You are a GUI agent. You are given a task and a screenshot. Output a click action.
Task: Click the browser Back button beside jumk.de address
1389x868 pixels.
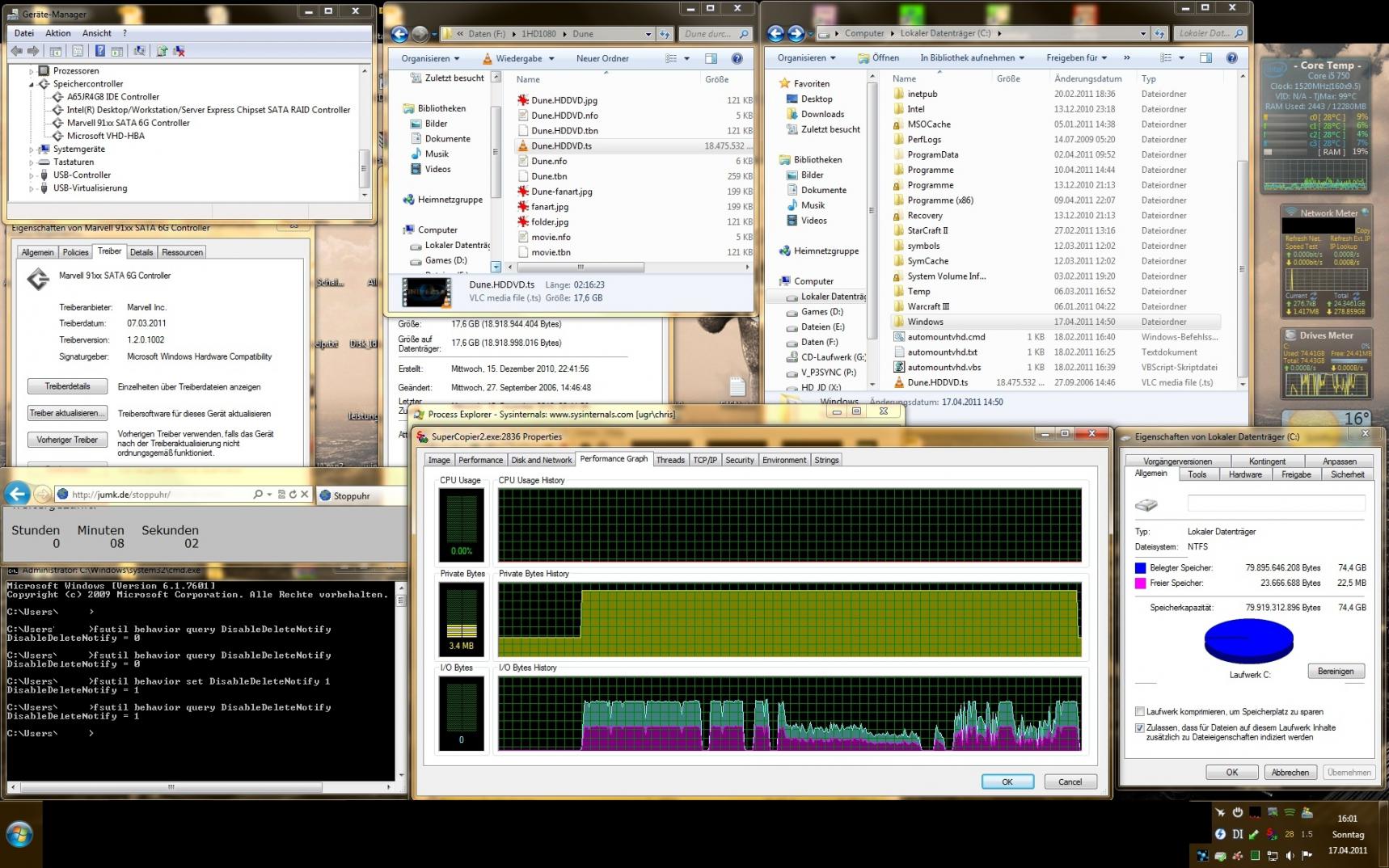pyautogui.click(x=18, y=494)
